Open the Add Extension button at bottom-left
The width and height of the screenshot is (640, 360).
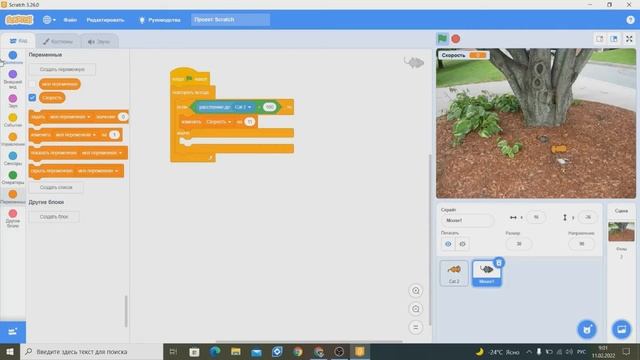(x=13, y=332)
